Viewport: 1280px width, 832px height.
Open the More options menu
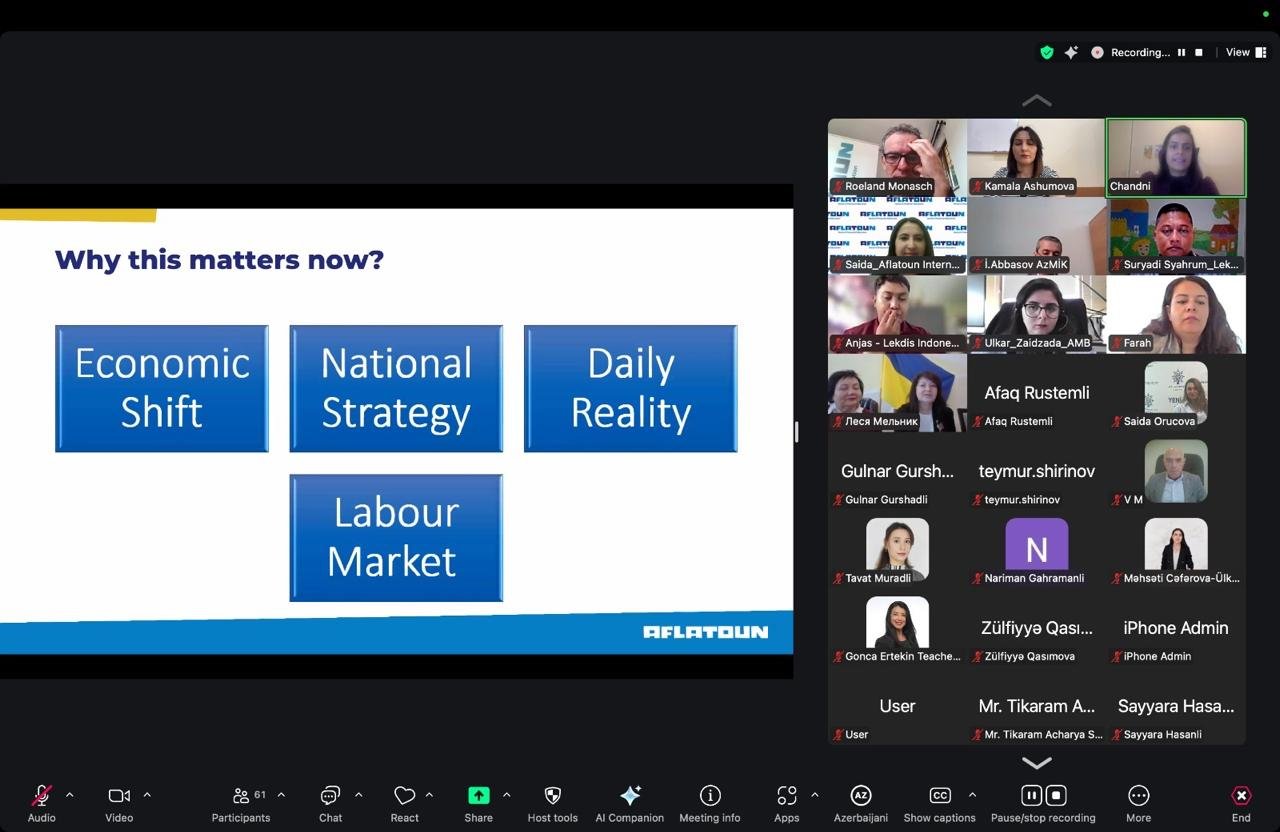click(x=1138, y=796)
